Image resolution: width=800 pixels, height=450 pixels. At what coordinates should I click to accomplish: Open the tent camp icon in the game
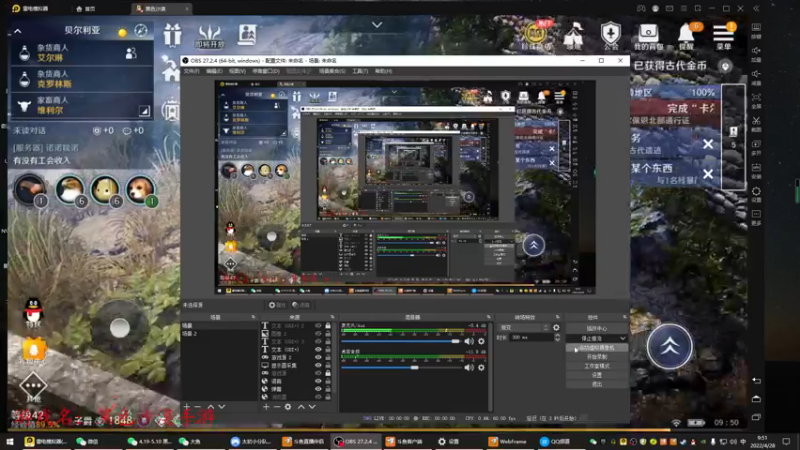pos(573,34)
